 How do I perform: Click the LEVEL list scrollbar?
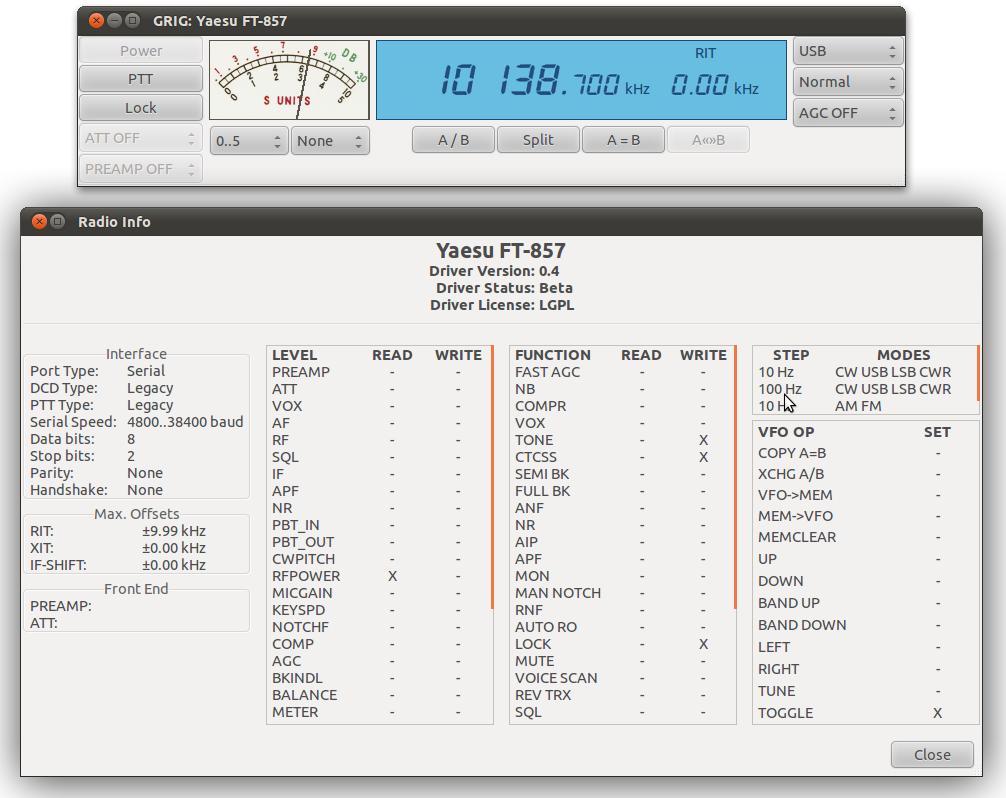492,477
